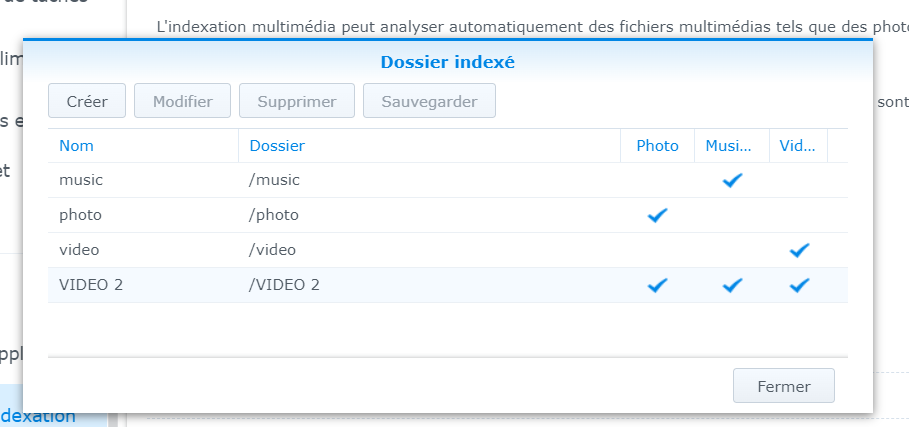Toggle Video checkmark in VIDEO 2 row
This screenshot has height=427, width=909.
pos(798,285)
